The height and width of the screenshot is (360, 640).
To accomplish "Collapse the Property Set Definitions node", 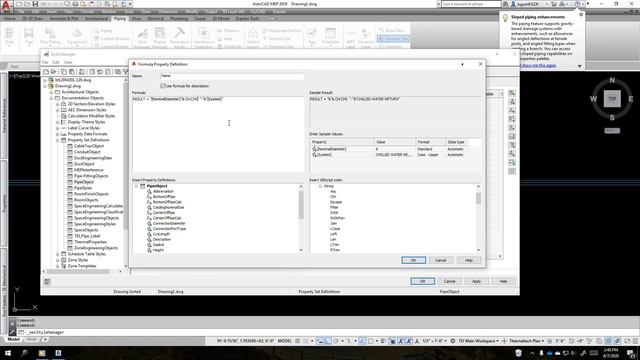I will [58, 140].
